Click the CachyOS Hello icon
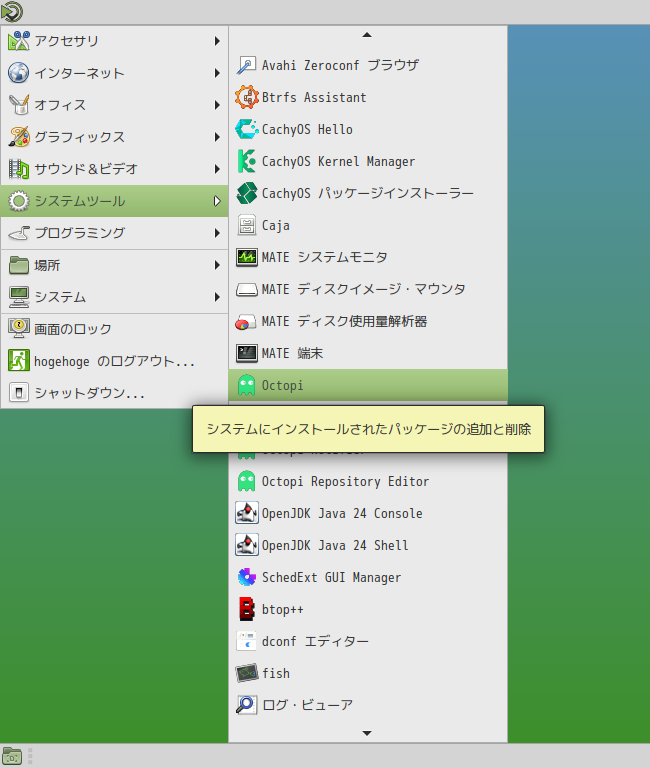650x768 pixels. pyautogui.click(x=246, y=129)
